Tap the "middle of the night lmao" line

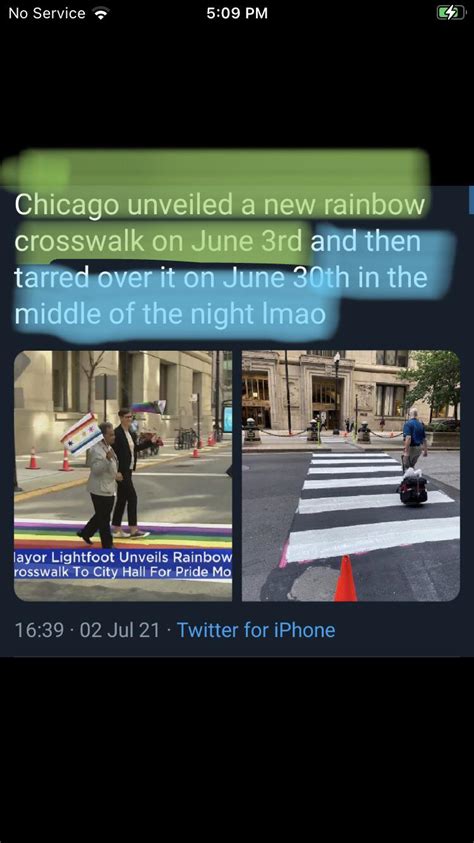click(170, 314)
